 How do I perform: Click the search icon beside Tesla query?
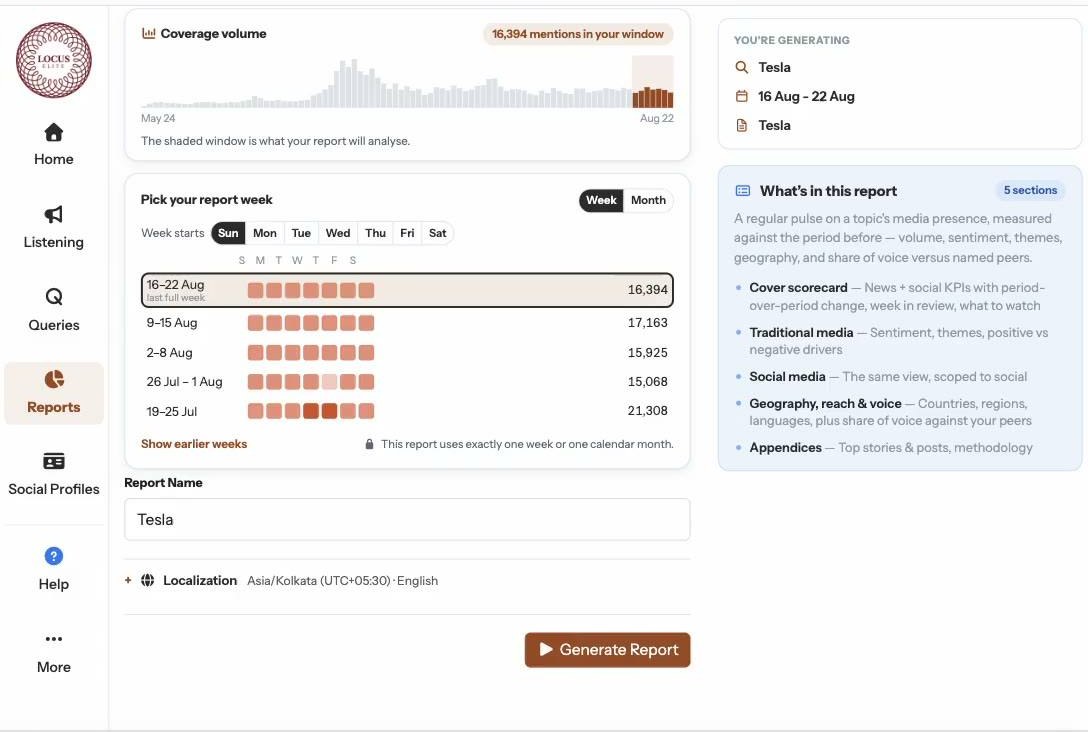click(742, 67)
